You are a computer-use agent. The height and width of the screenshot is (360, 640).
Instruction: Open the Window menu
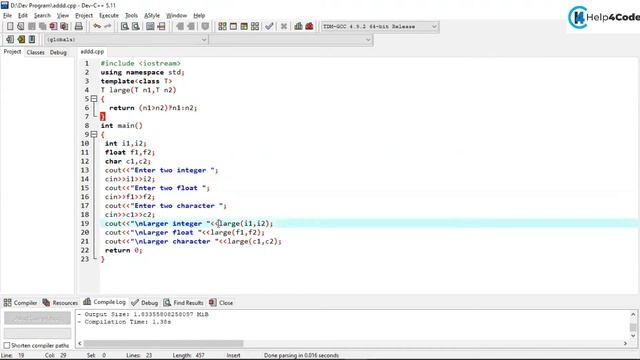[176, 16]
